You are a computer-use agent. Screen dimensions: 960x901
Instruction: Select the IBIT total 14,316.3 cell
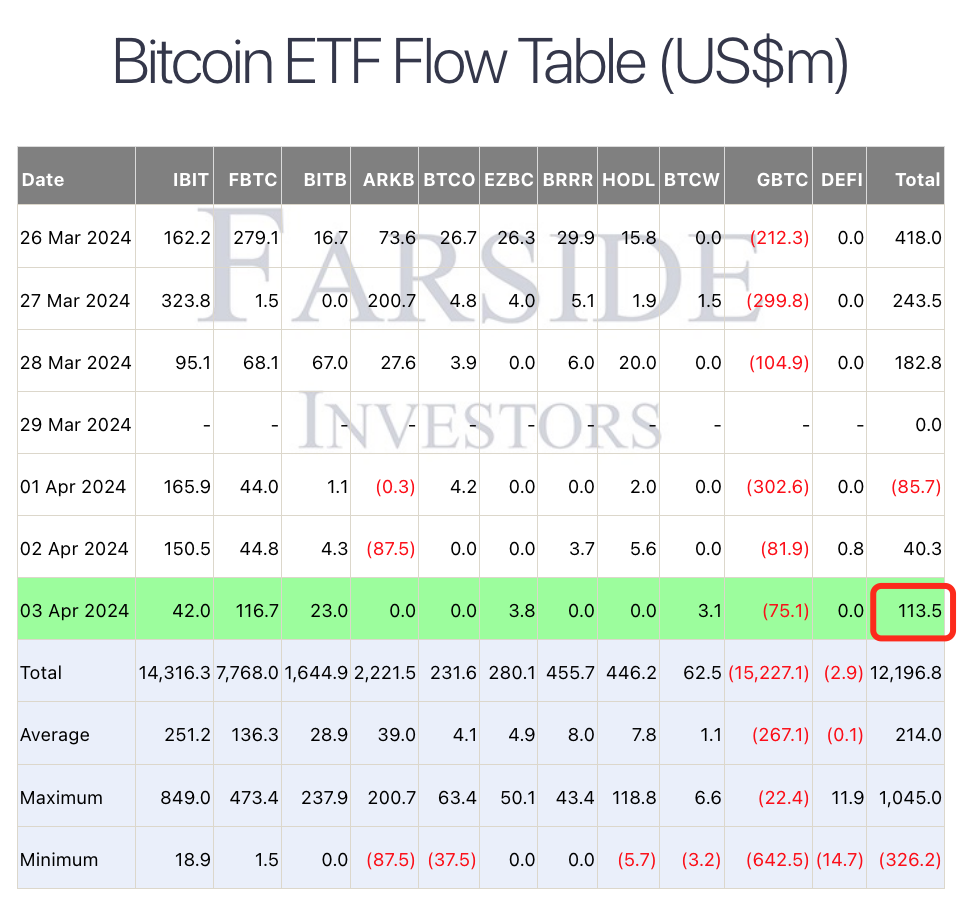click(175, 672)
